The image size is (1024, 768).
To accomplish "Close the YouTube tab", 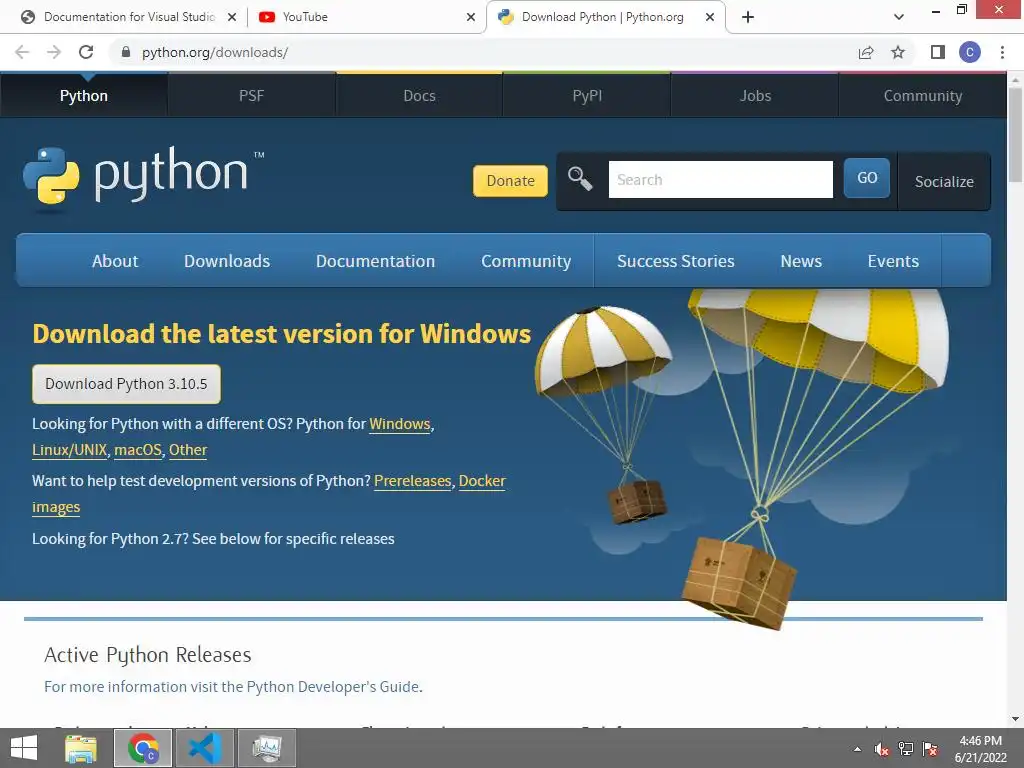I will 471,17.
